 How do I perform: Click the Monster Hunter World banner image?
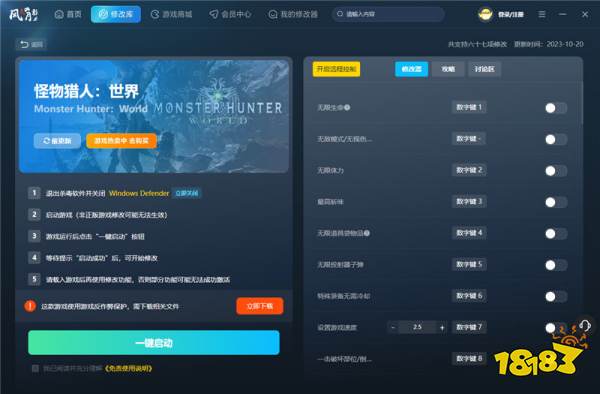pyautogui.click(x=154, y=116)
